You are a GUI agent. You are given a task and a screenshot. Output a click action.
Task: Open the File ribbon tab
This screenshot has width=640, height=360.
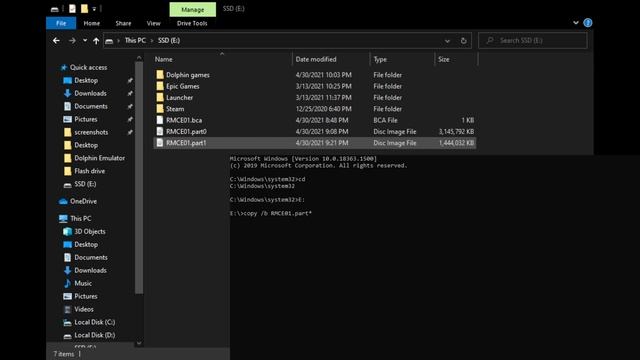point(61,23)
